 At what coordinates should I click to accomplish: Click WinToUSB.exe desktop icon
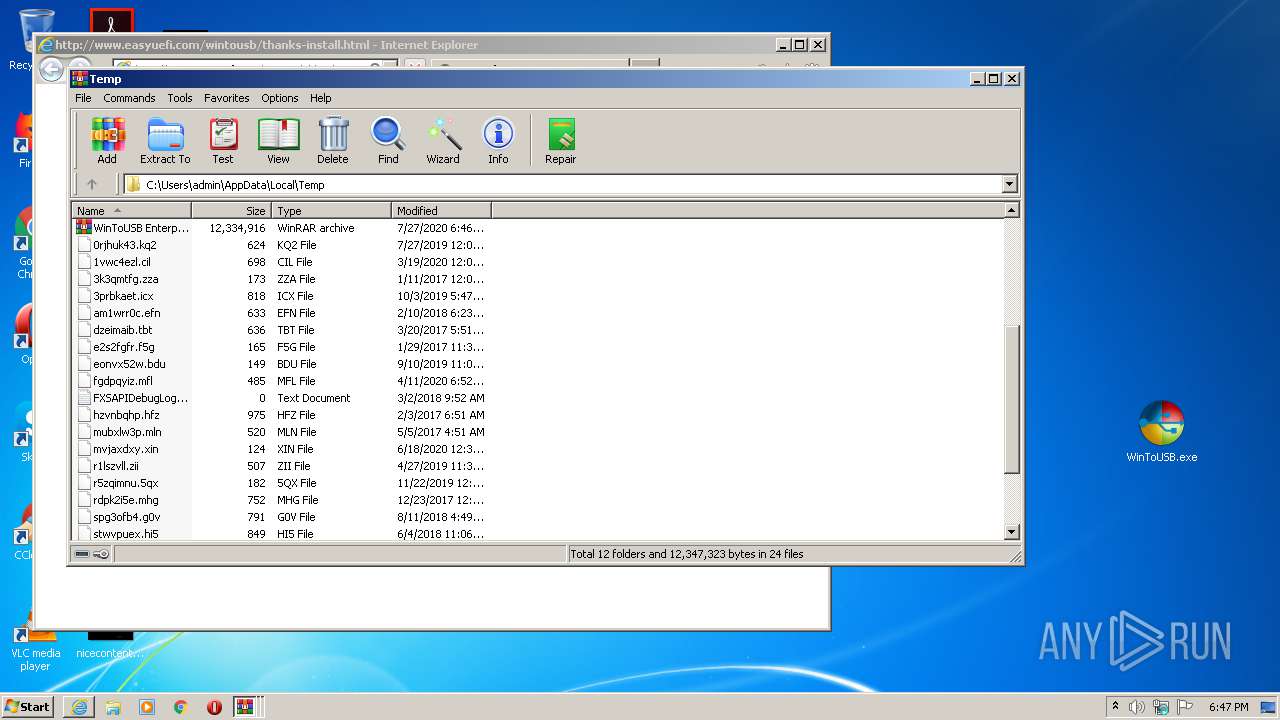click(x=1161, y=431)
